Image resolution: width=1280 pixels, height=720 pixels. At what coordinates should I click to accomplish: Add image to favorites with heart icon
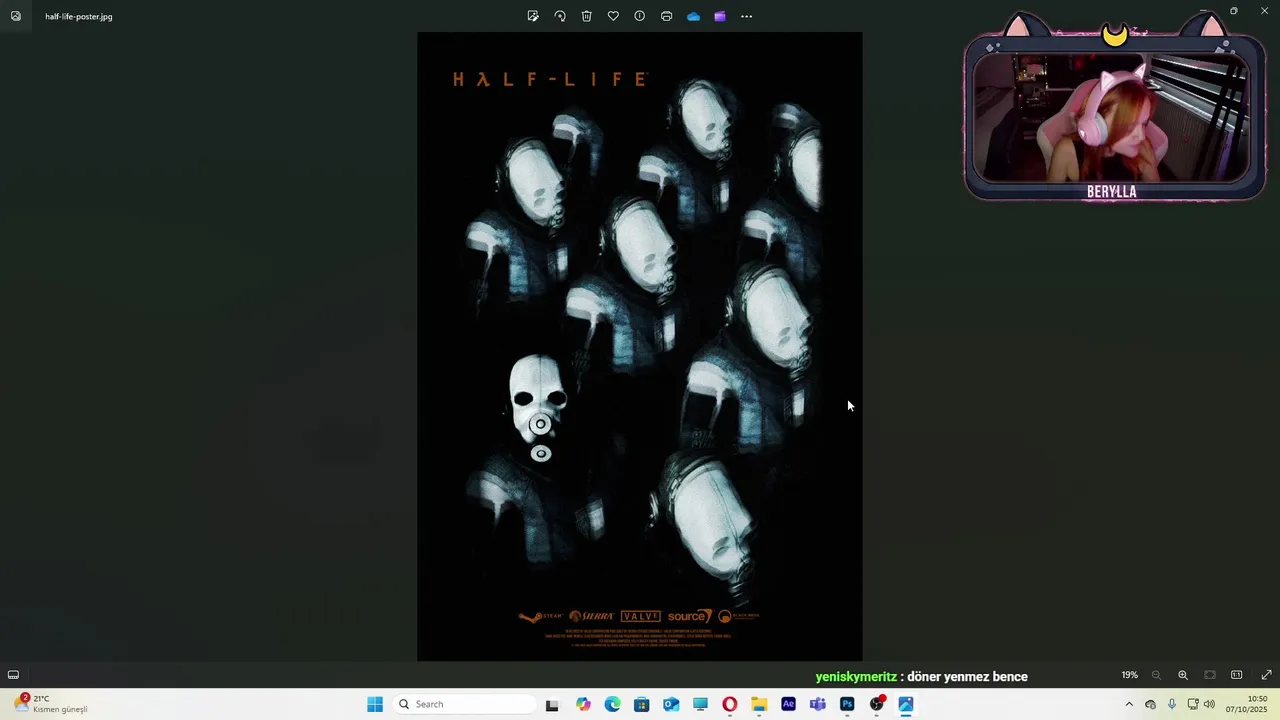click(x=613, y=16)
